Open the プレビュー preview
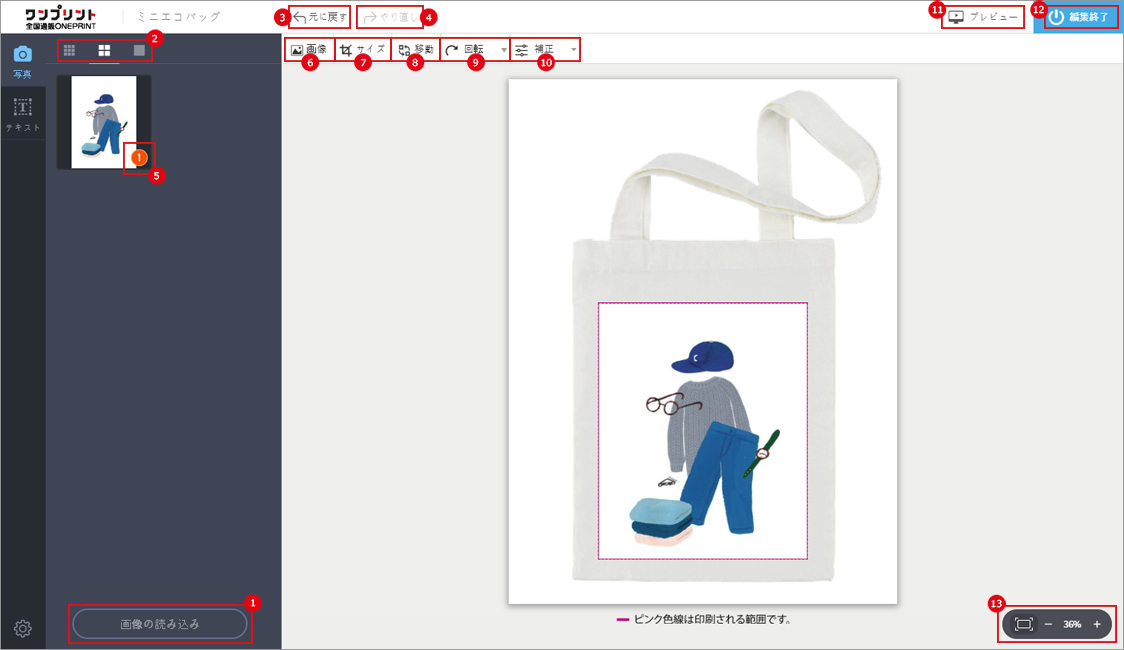1124x650 pixels. [x=983, y=17]
